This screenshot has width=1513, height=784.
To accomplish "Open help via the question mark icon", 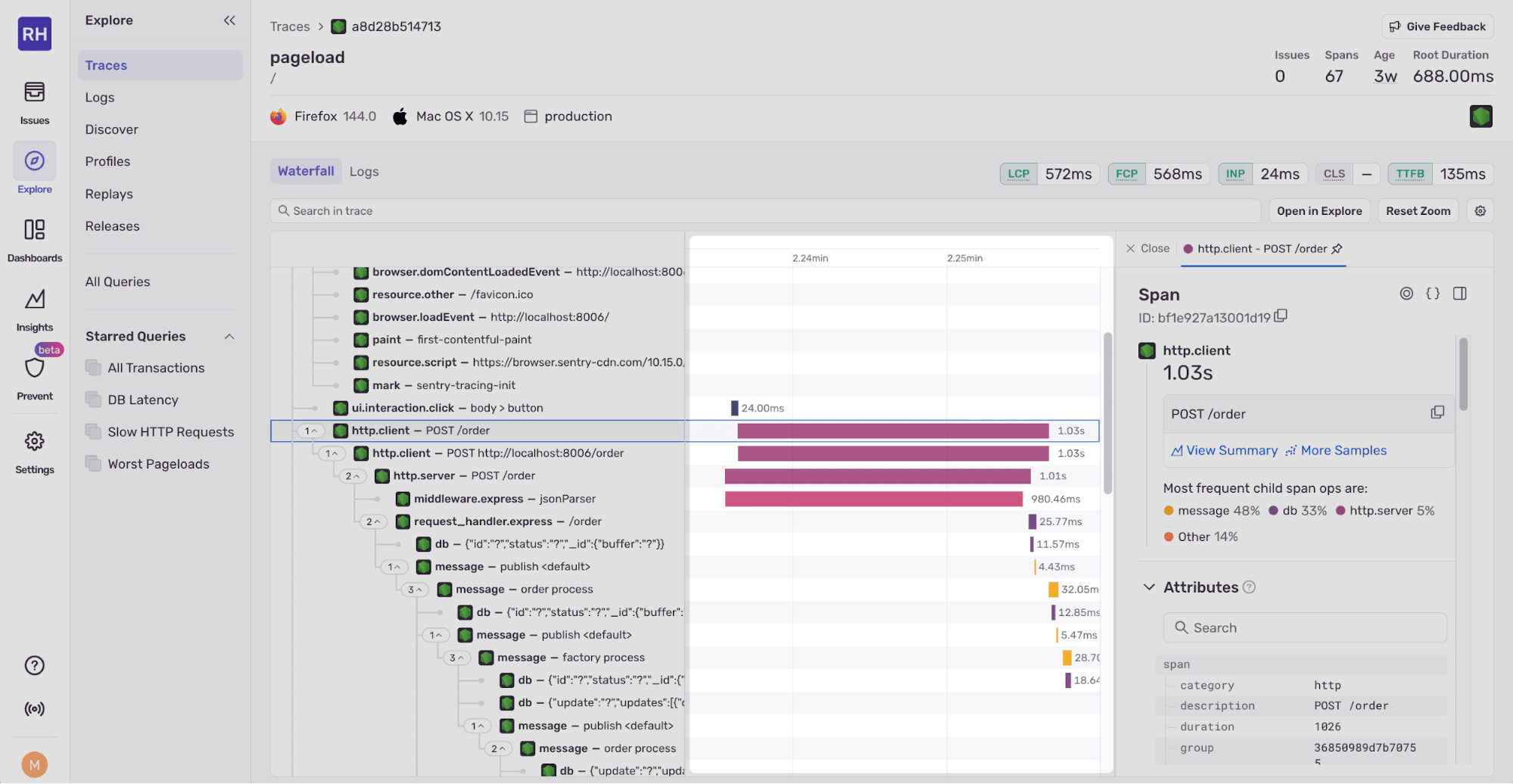I will tap(34, 665).
